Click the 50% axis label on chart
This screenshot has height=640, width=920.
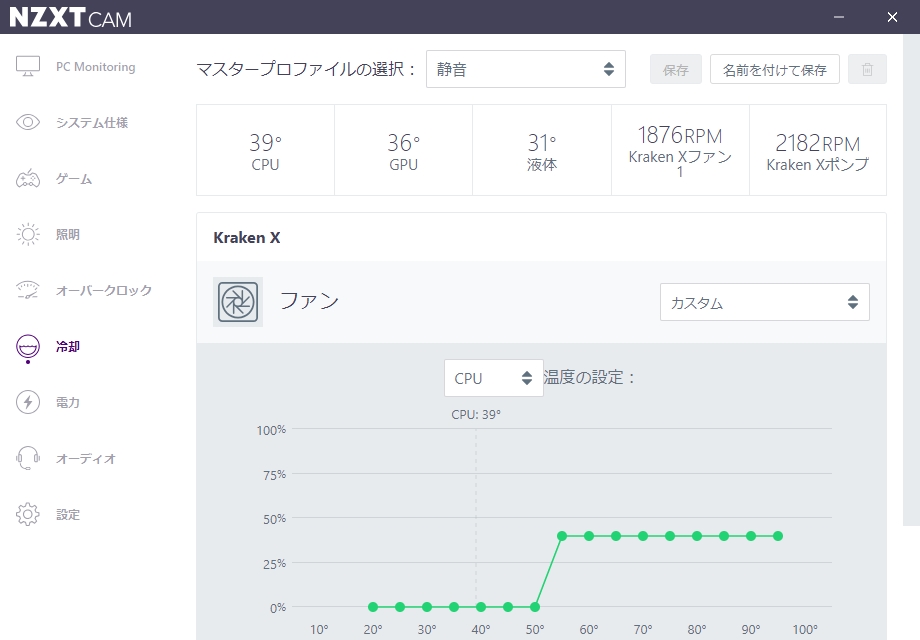274,519
